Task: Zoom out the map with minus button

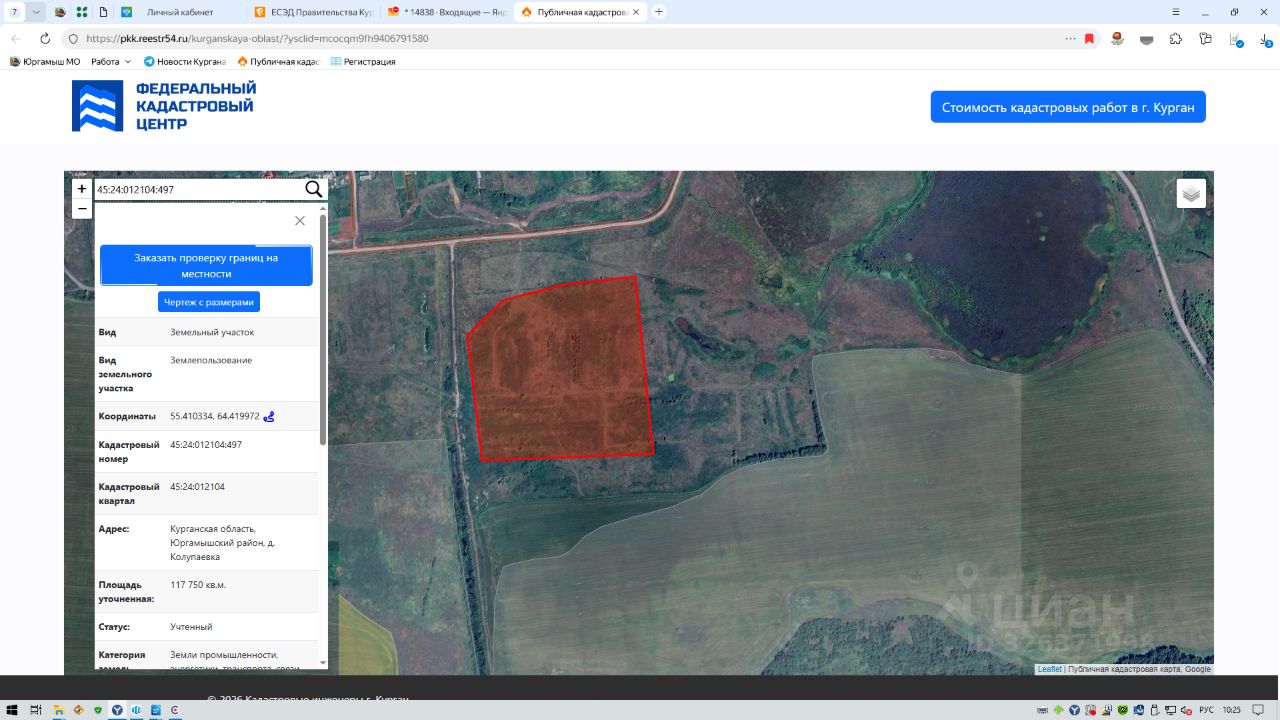Action: [82, 209]
